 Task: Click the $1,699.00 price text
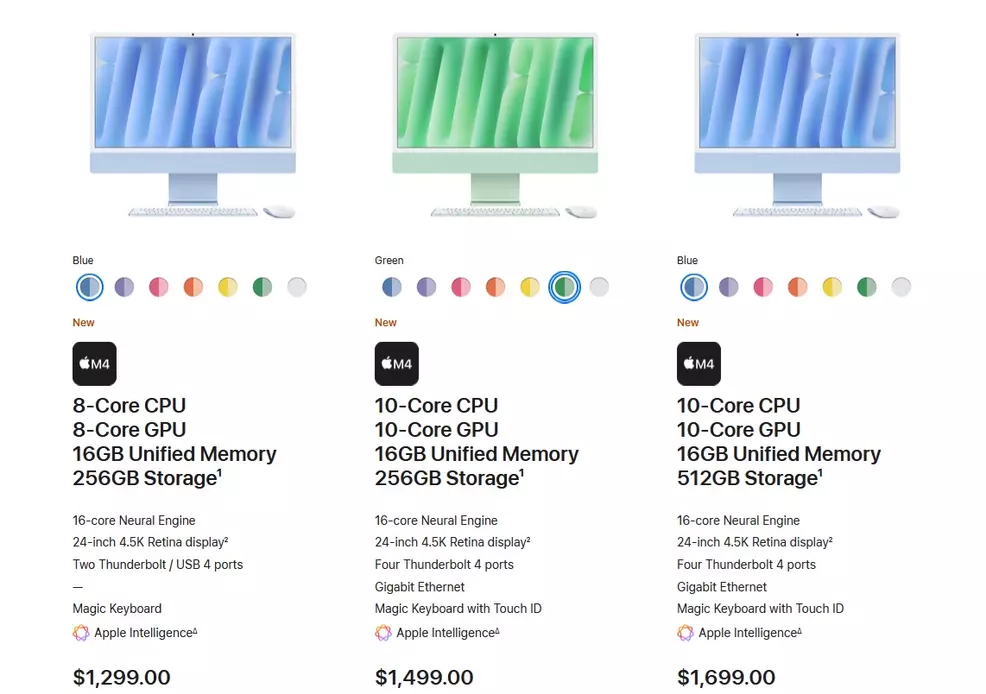(x=726, y=678)
